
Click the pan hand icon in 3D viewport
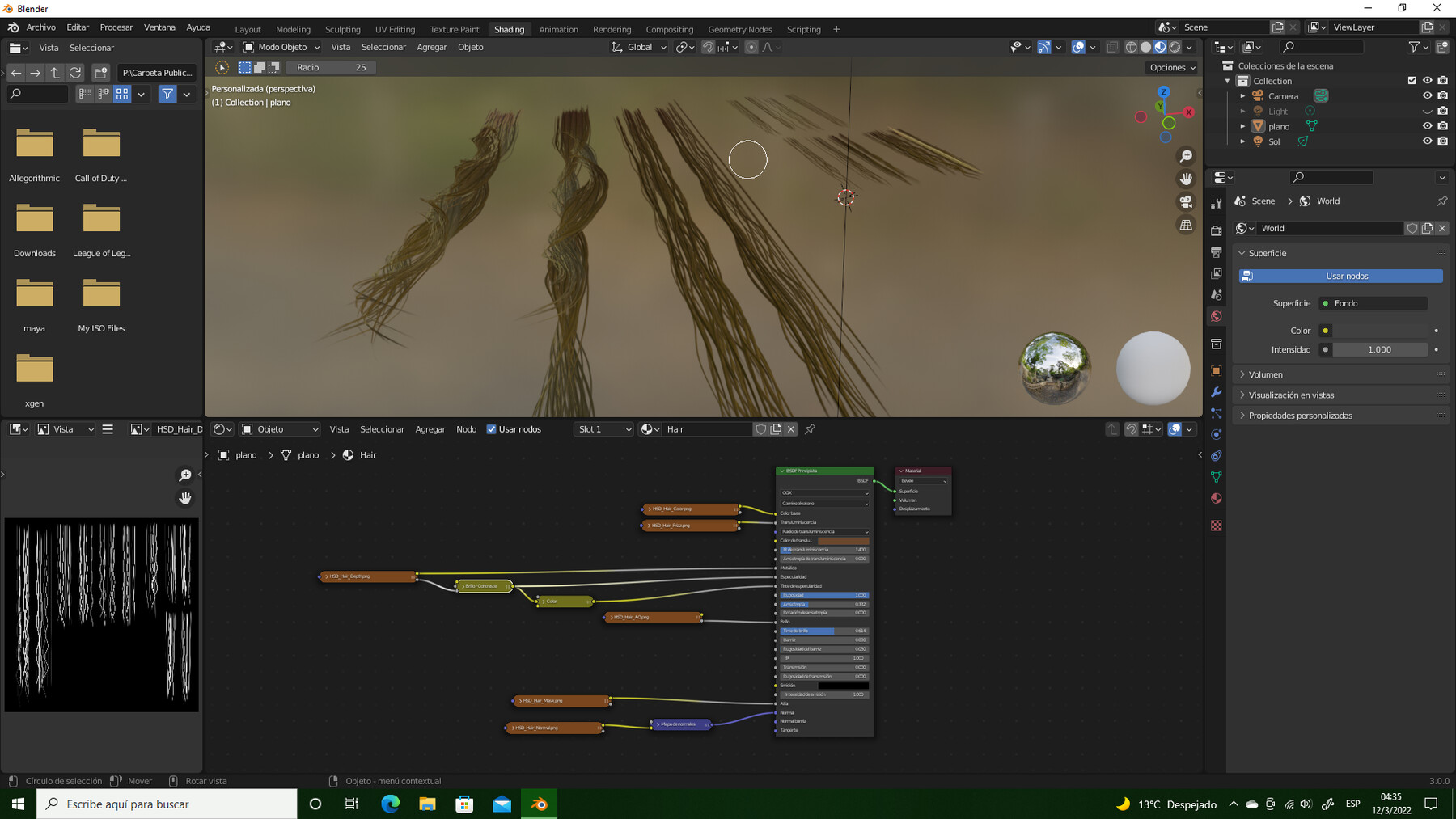click(x=1186, y=179)
